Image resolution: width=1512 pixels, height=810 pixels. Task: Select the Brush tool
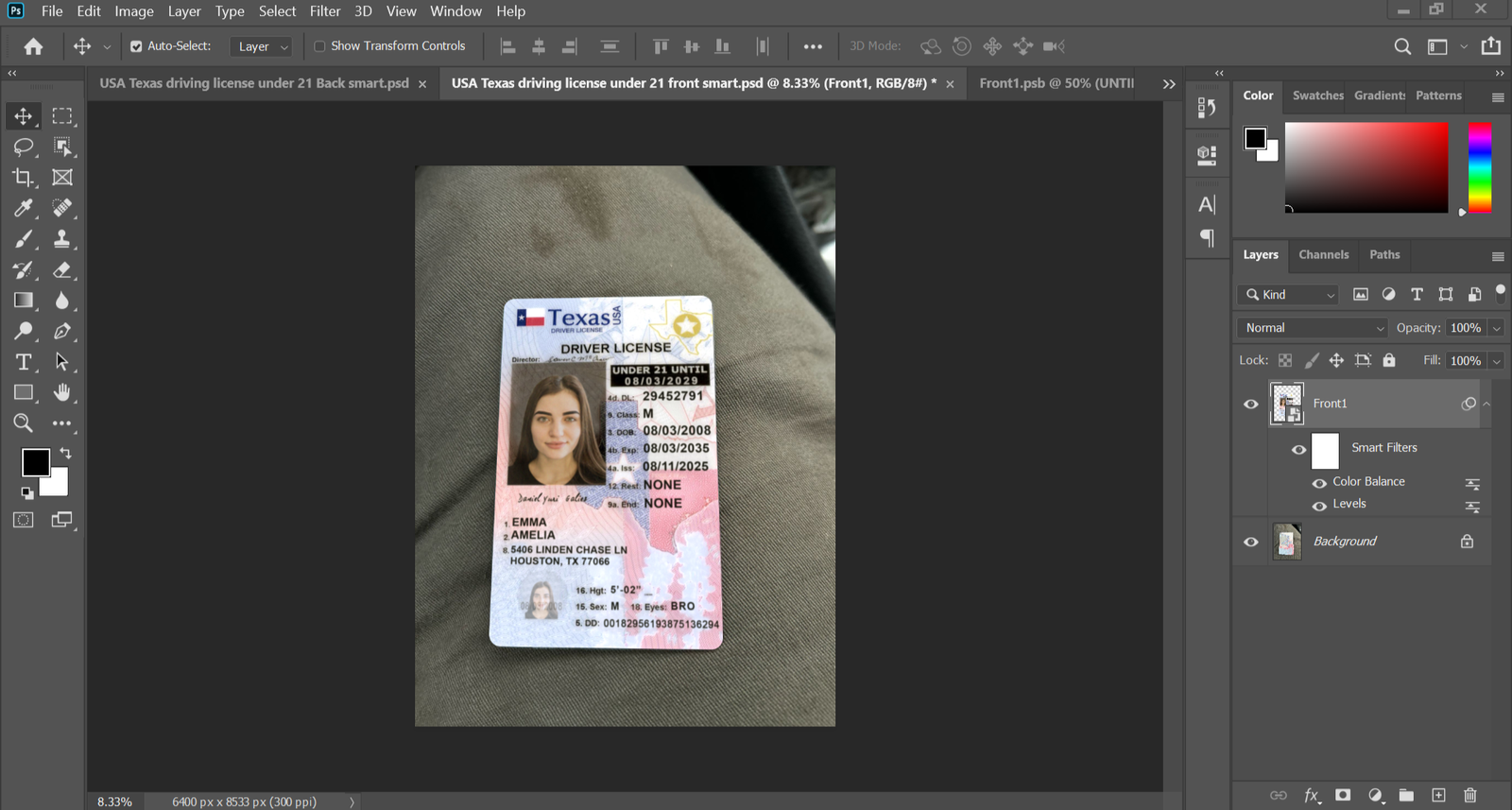pos(23,239)
